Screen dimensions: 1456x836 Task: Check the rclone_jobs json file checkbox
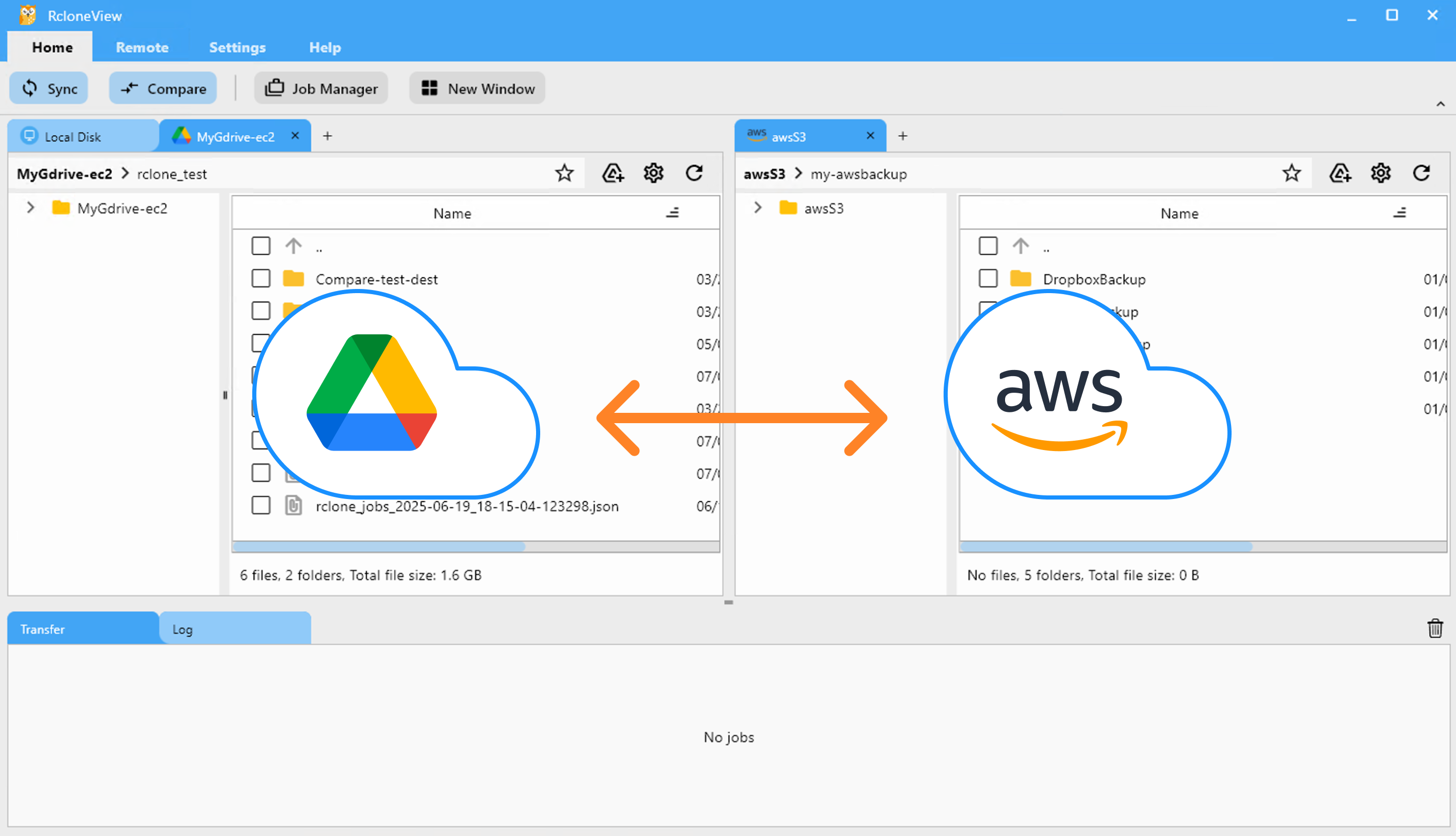pyautogui.click(x=261, y=506)
